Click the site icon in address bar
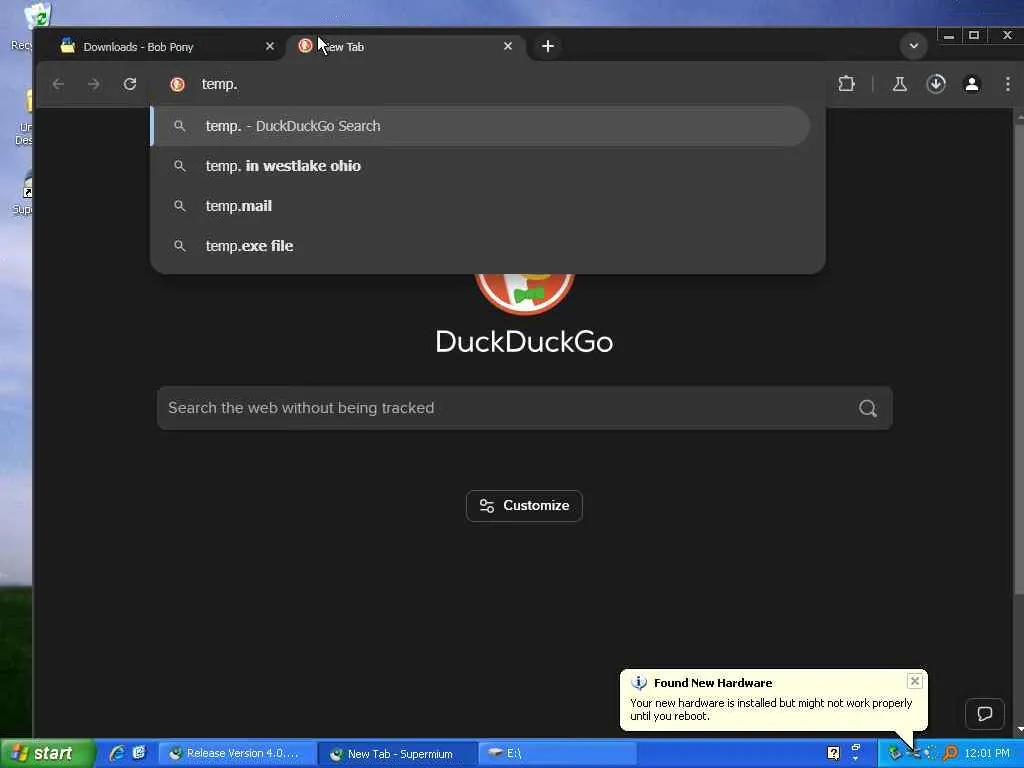The height and width of the screenshot is (768, 1024). (177, 84)
